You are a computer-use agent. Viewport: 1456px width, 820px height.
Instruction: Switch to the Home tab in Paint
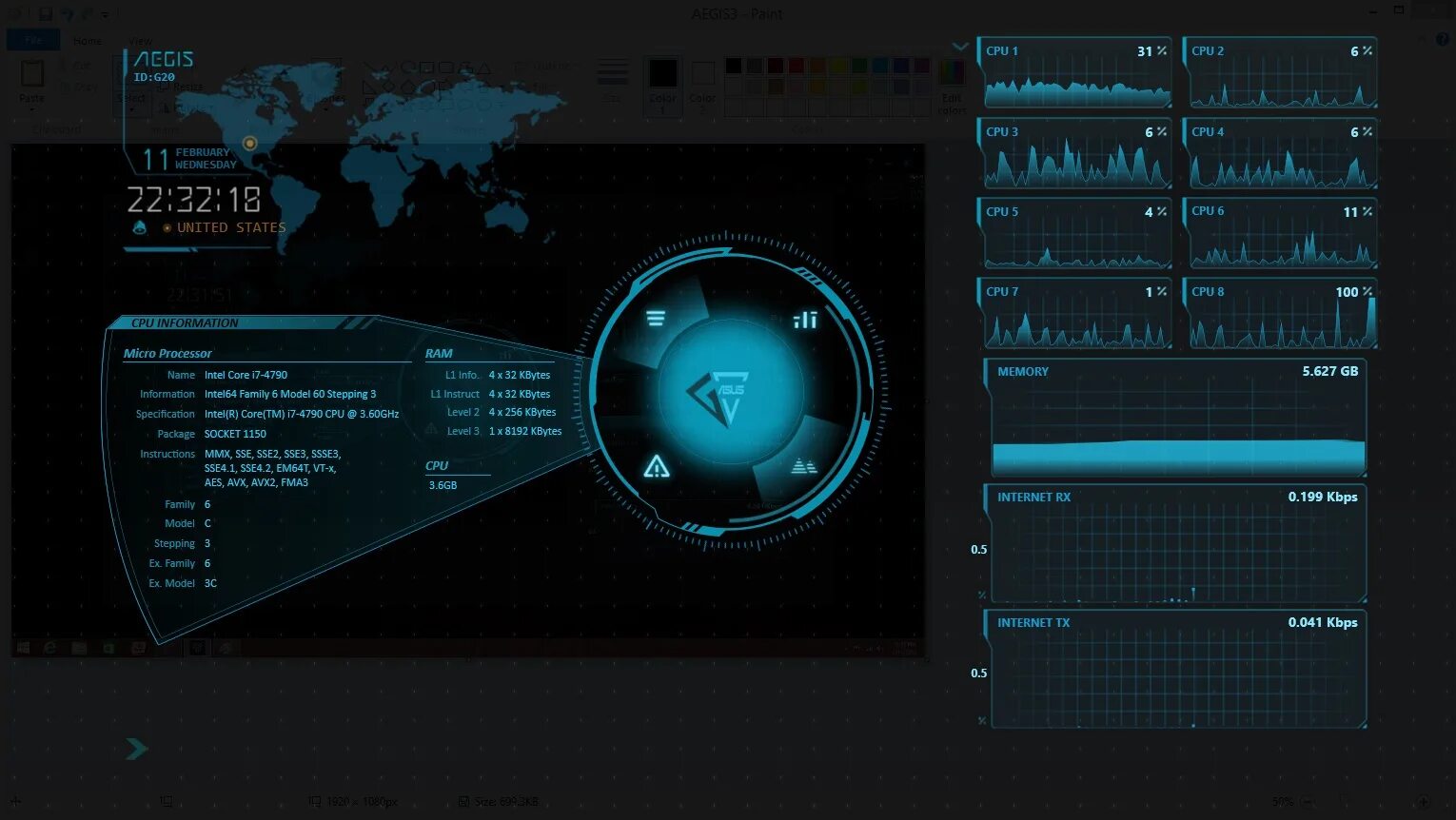88,41
